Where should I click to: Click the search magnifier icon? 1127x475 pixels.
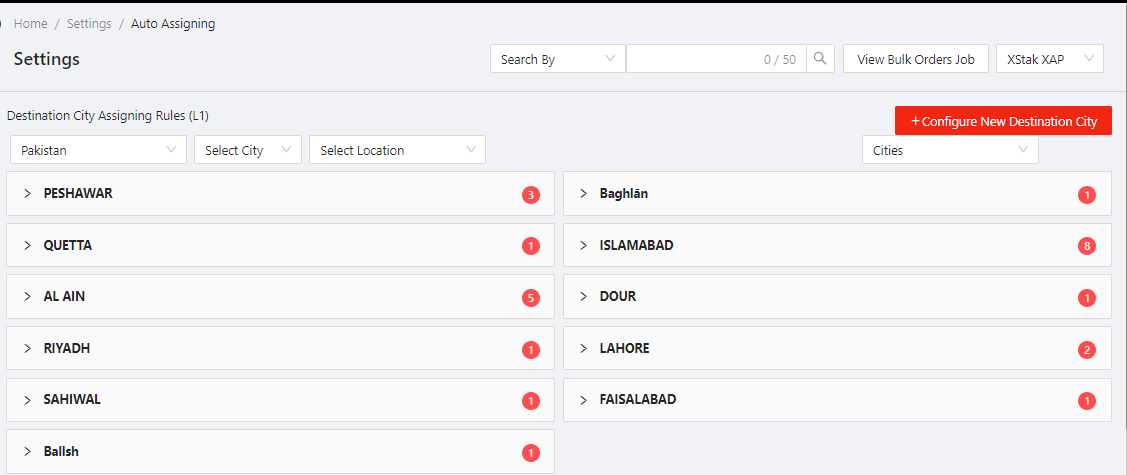click(x=820, y=59)
